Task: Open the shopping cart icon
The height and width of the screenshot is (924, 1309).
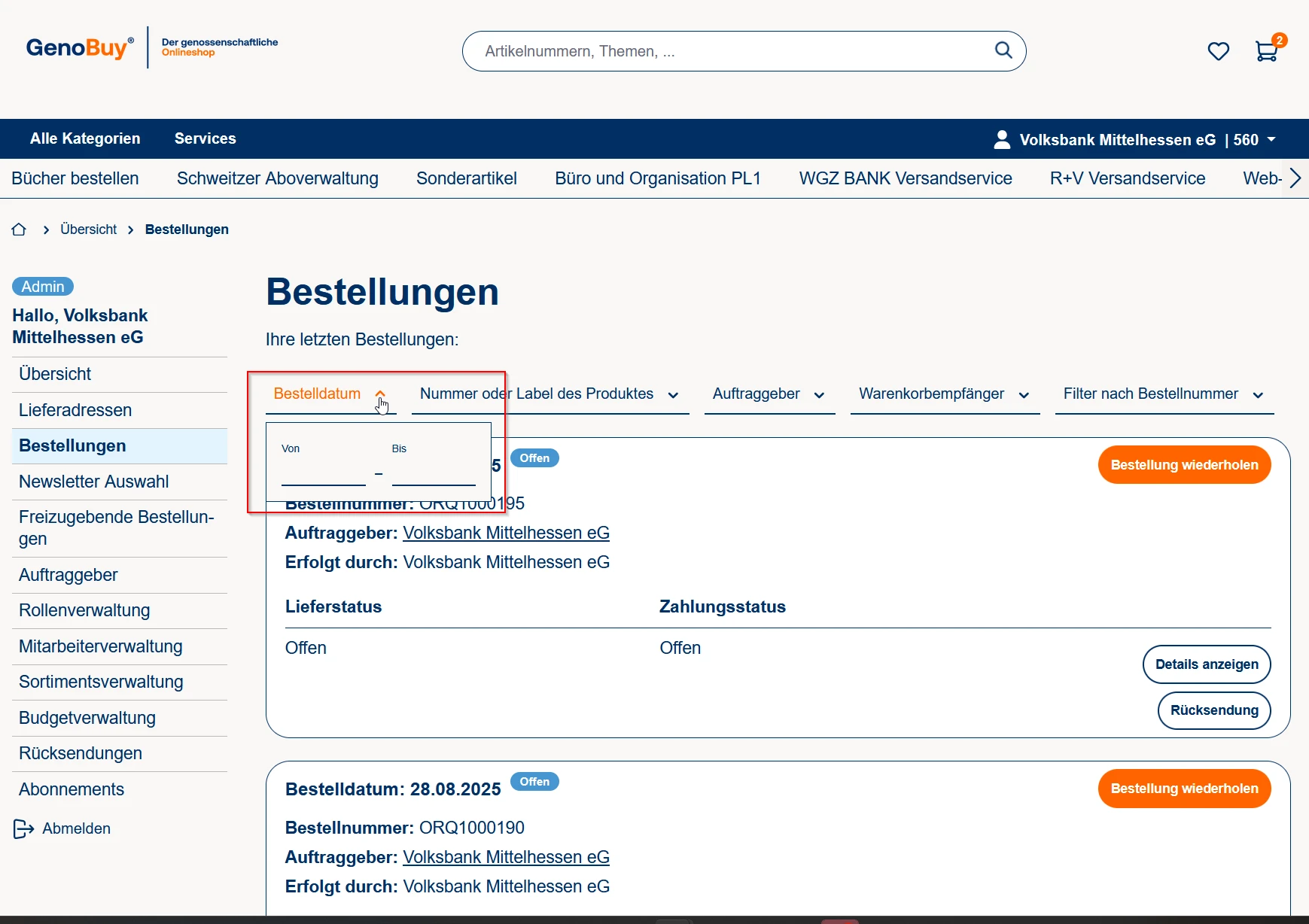Action: click(1266, 51)
